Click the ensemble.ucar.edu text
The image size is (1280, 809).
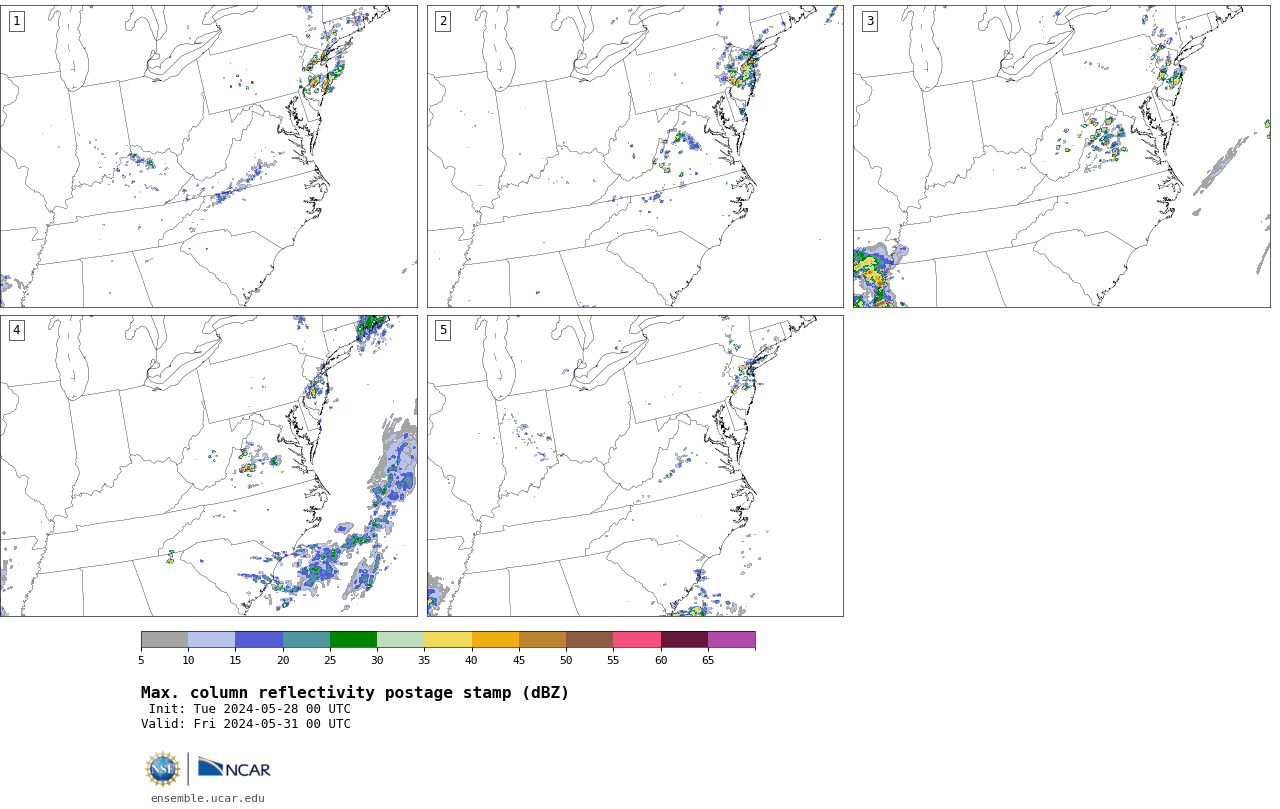click(208, 798)
